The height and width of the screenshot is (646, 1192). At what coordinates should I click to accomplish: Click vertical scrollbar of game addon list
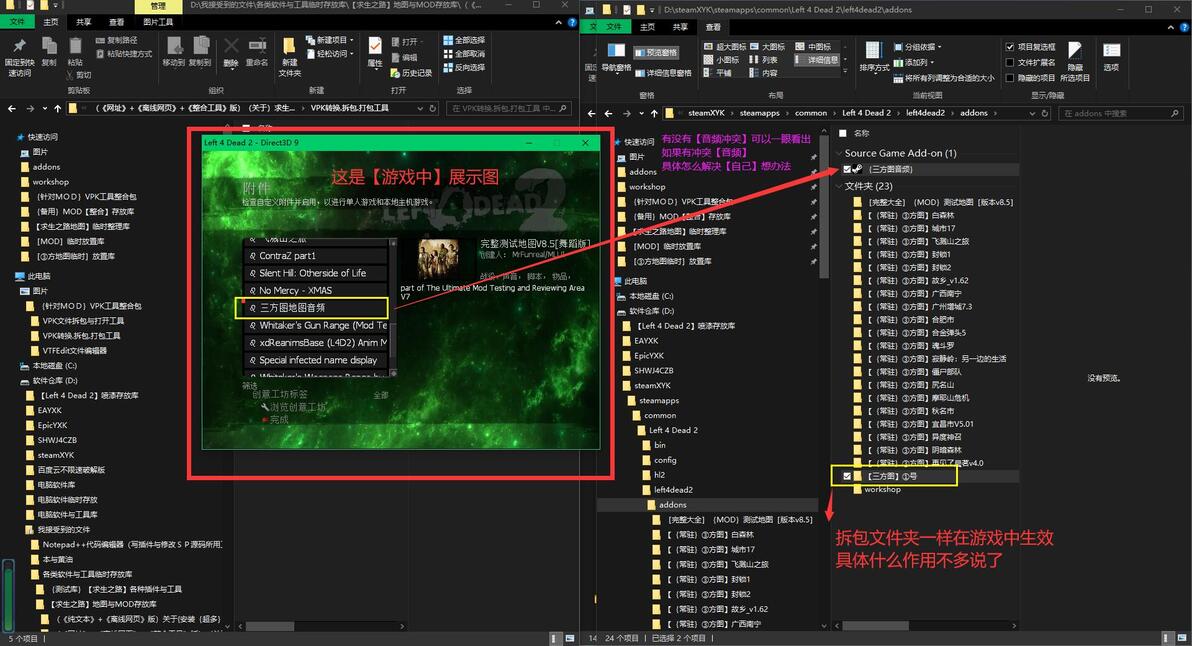(393, 307)
